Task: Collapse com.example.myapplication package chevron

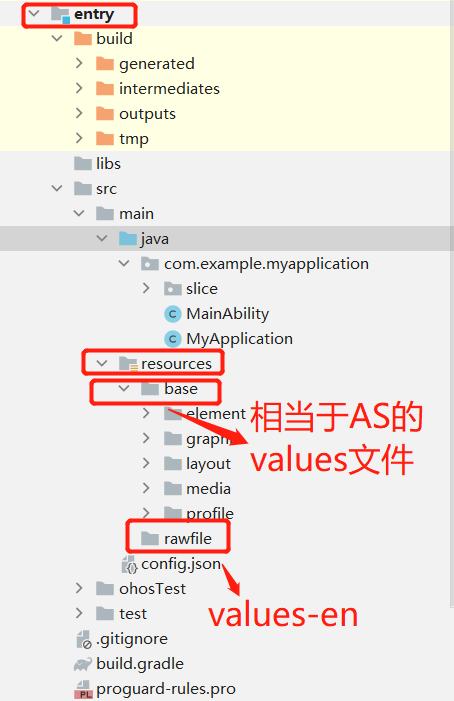Action: coord(124,264)
